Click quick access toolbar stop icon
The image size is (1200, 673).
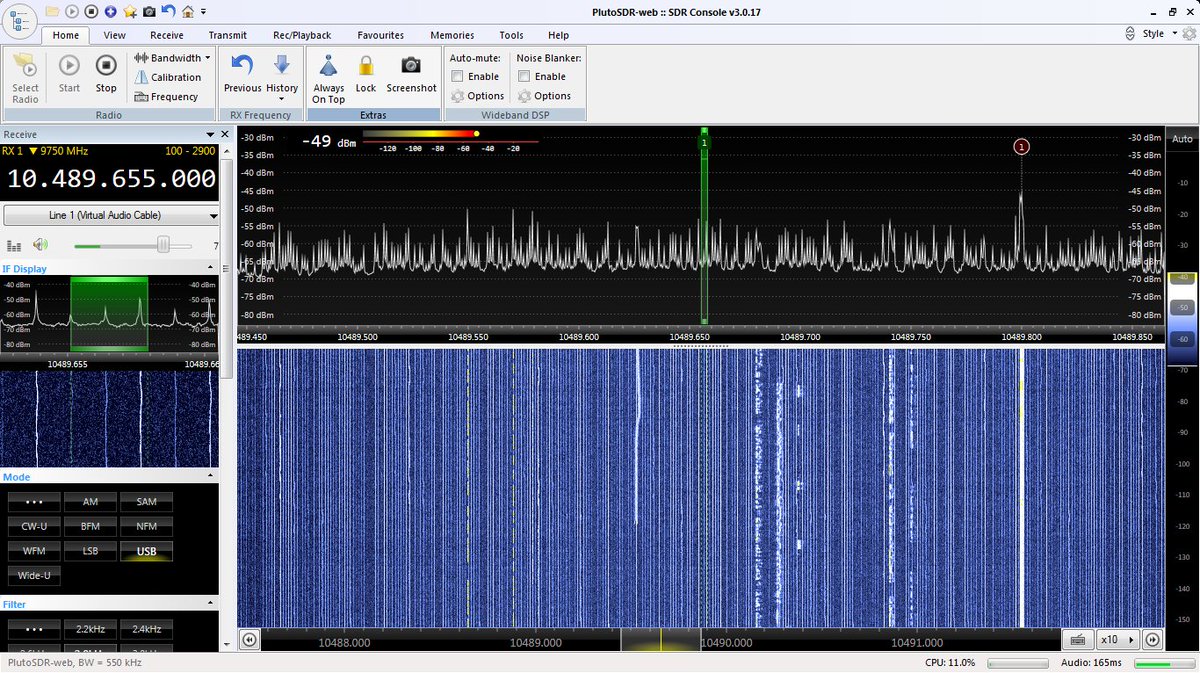tap(90, 11)
